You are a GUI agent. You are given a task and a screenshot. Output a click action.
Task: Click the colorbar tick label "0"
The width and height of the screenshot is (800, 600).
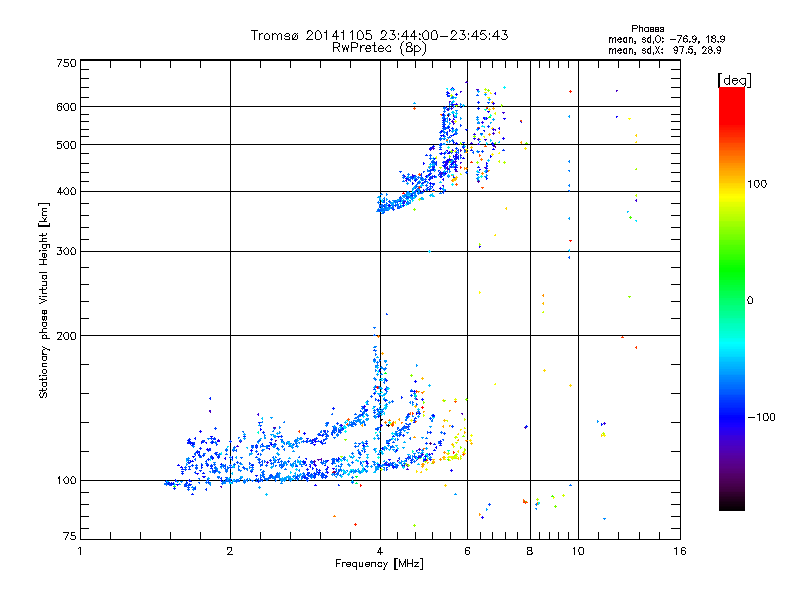pos(750,301)
